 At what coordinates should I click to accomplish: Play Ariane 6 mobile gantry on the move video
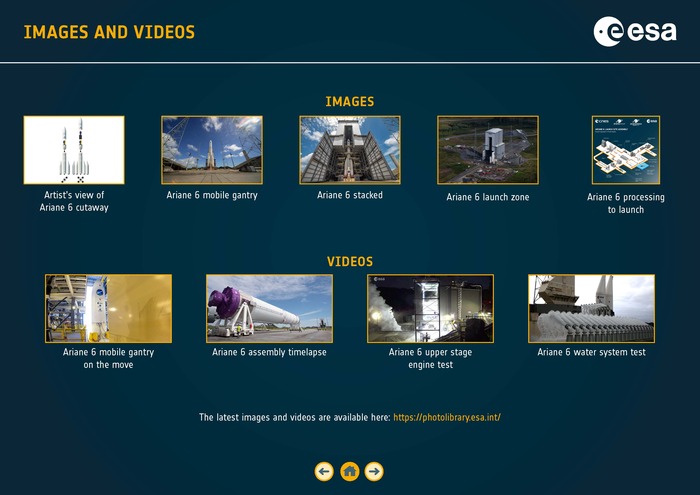tap(108, 308)
